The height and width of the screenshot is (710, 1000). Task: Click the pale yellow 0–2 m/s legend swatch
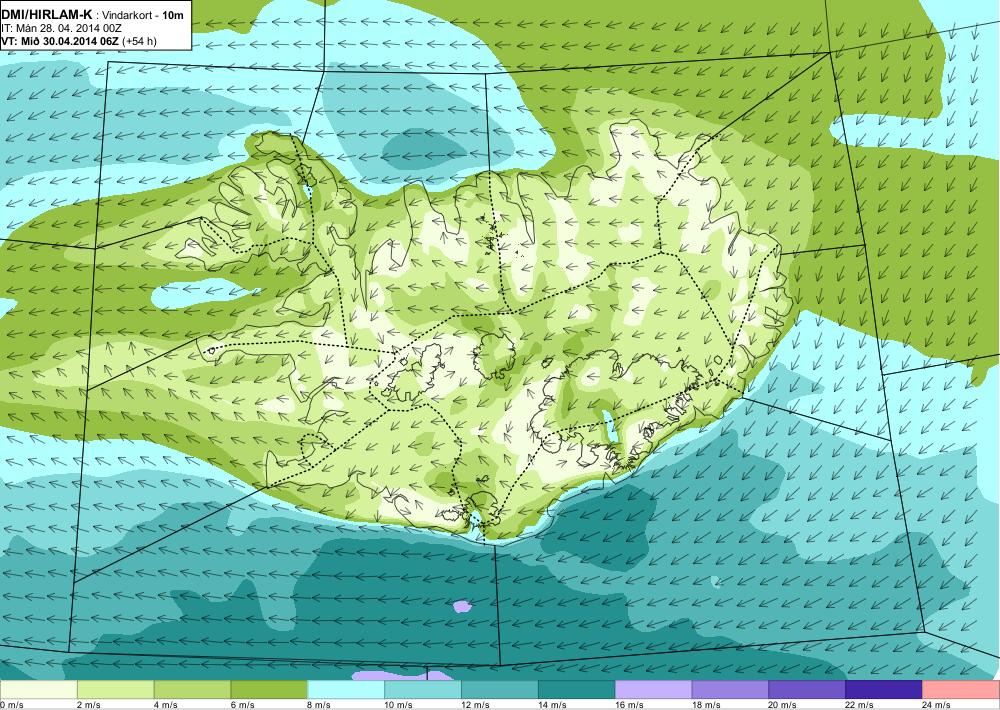[39, 690]
